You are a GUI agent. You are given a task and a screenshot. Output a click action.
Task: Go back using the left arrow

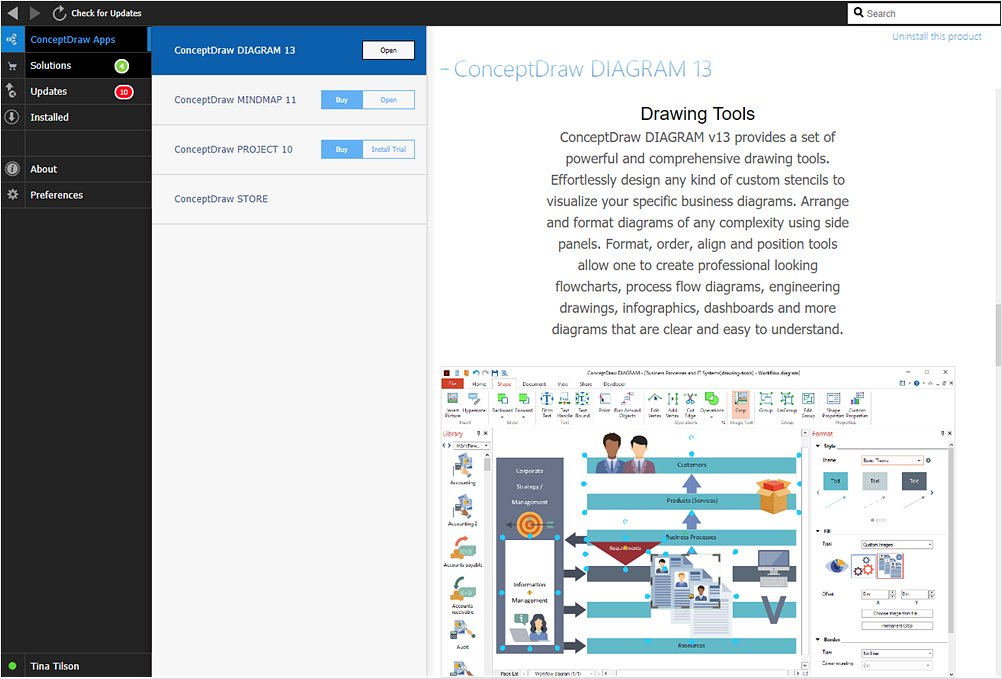point(13,13)
